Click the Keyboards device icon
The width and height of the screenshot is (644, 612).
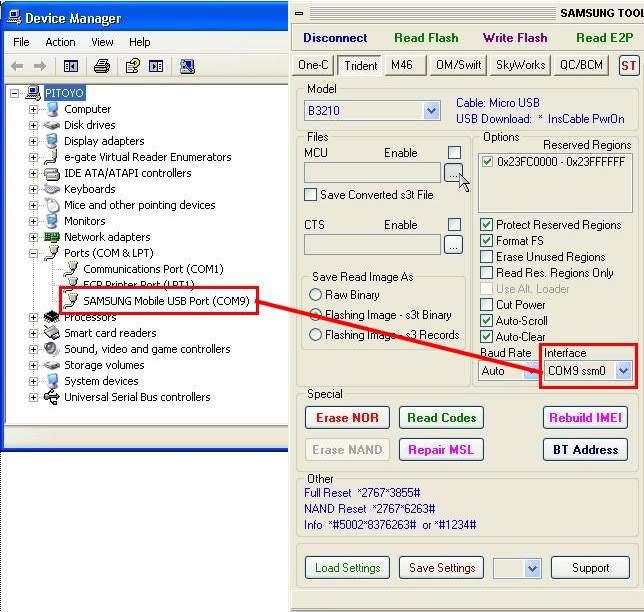pyautogui.click(x=52, y=189)
